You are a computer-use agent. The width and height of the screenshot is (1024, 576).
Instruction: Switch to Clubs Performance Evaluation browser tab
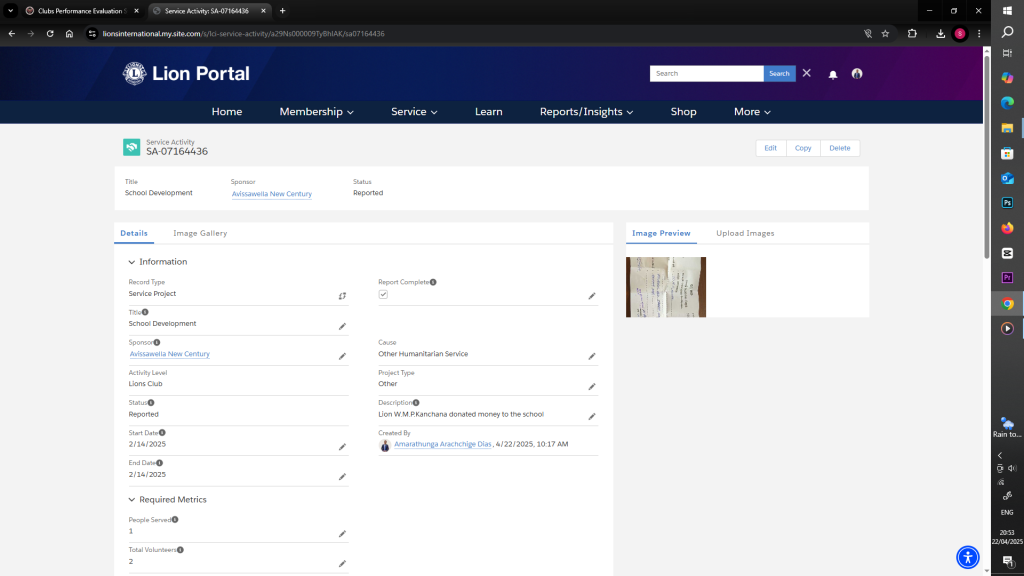(x=80, y=10)
